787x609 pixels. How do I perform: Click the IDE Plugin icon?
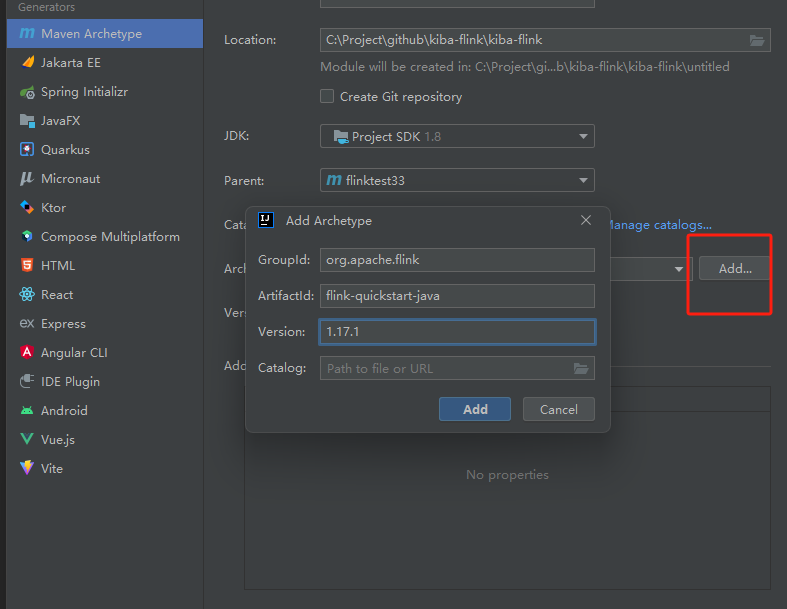pyautogui.click(x=27, y=382)
